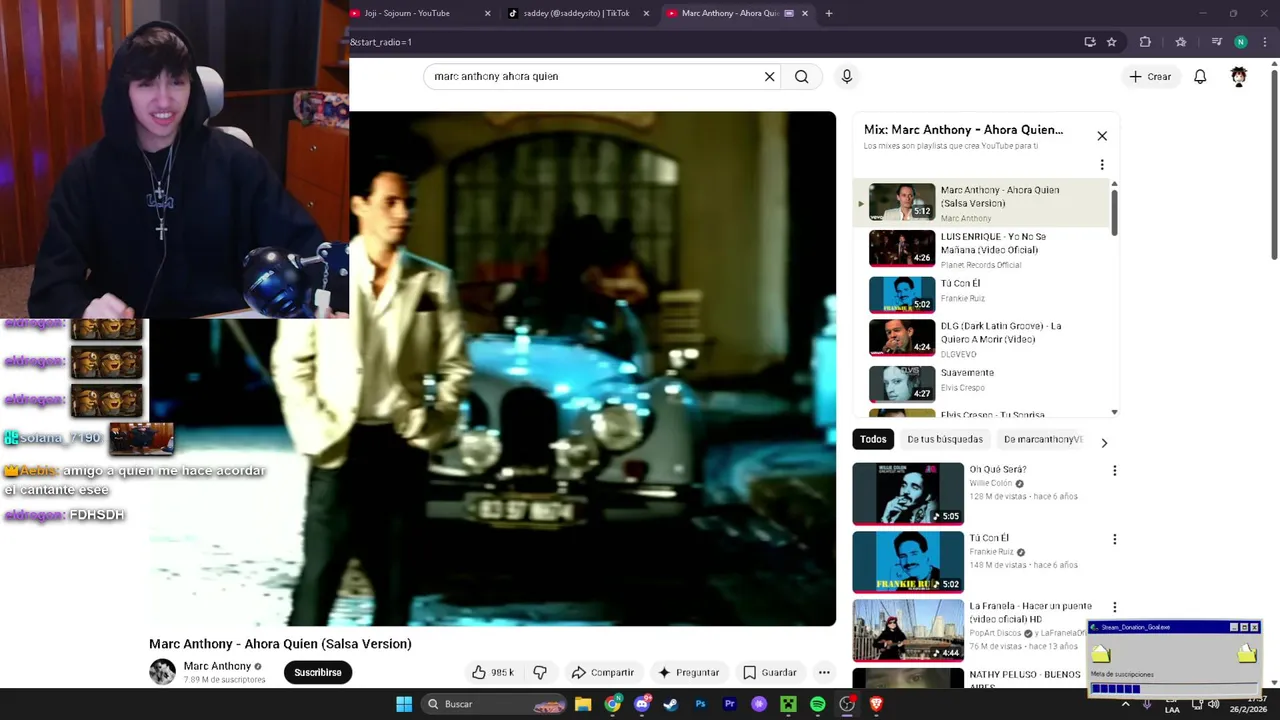Viewport: 1280px width, 720px height.
Task: Open OBS Studio from the taskbar
Action: pos(847,704)
